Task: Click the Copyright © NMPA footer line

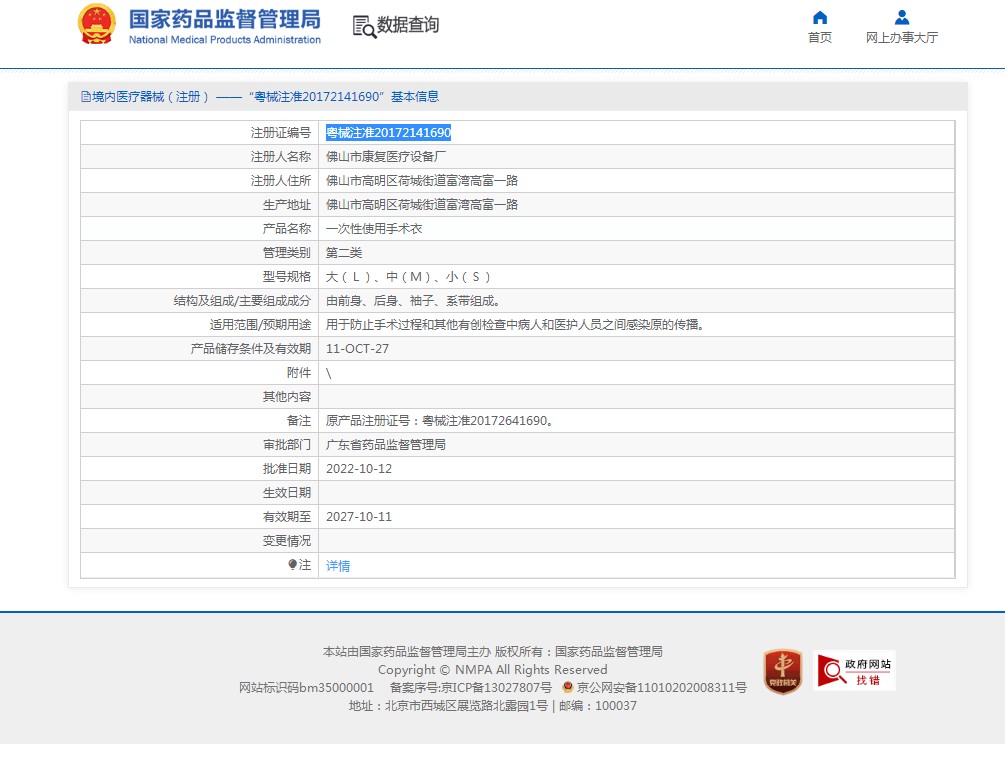Action: point(493,669)
